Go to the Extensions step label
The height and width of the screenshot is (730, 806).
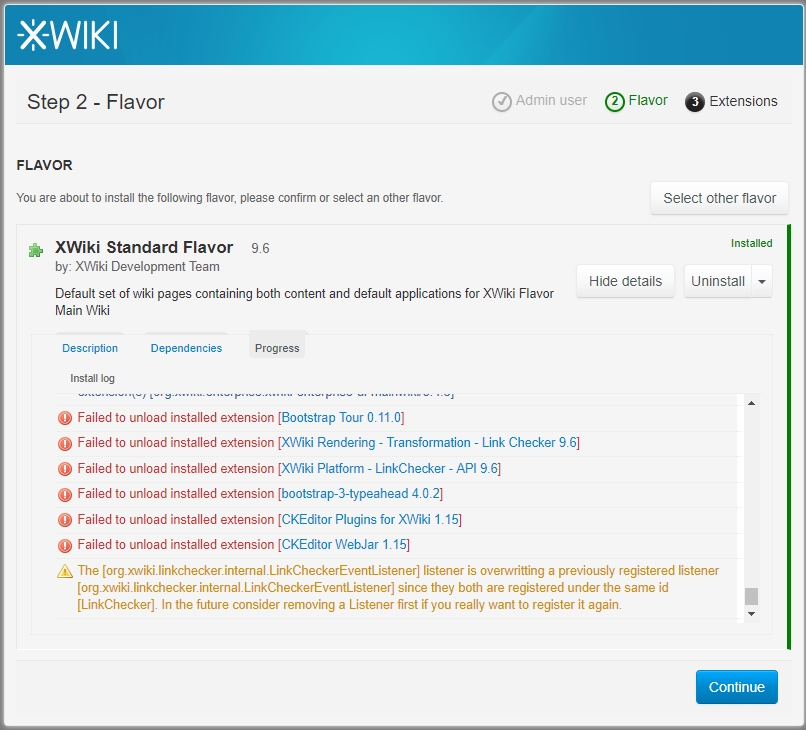click(743, 101)
